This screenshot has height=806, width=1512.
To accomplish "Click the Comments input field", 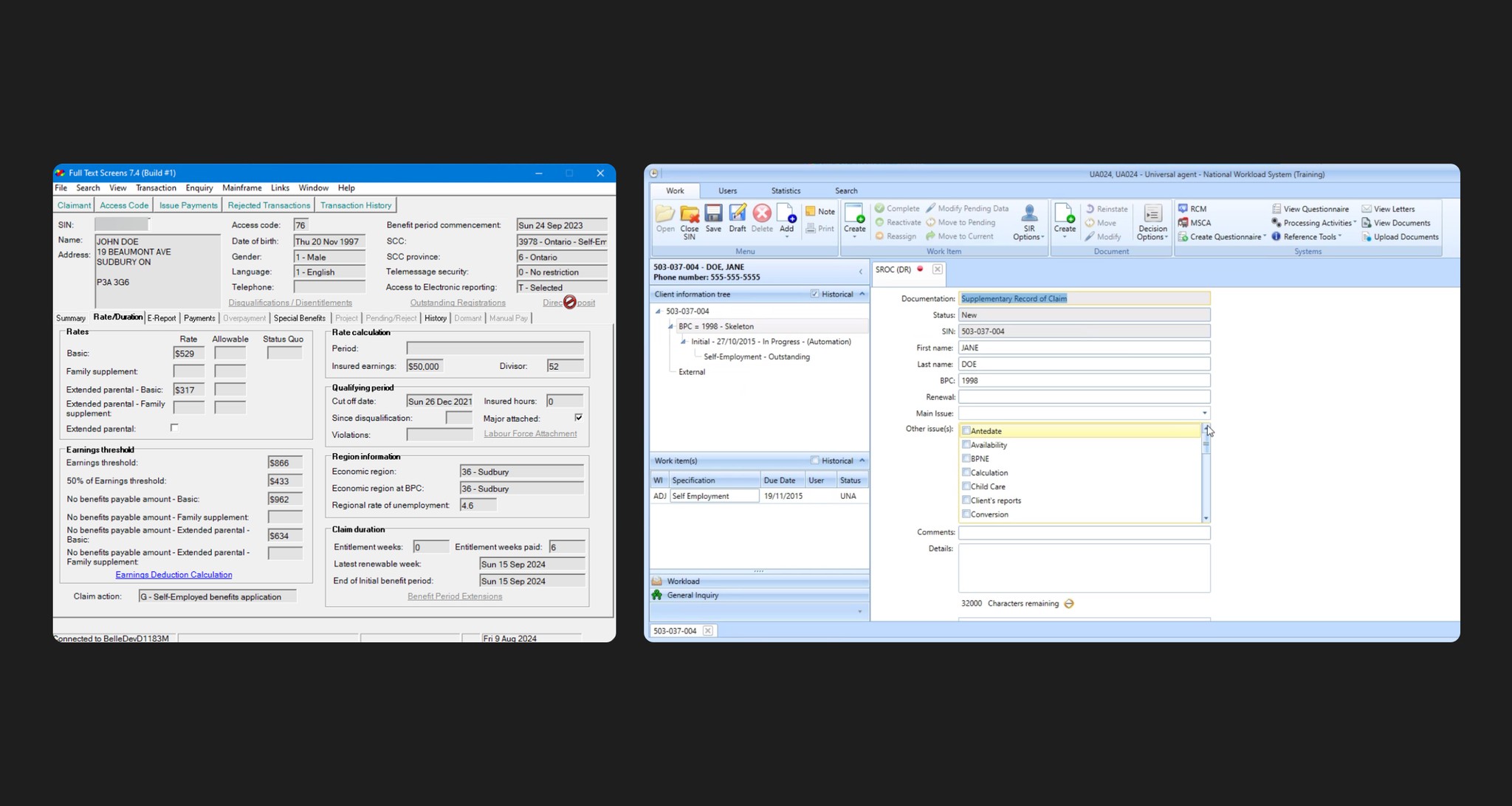I will pos(1084,532).
